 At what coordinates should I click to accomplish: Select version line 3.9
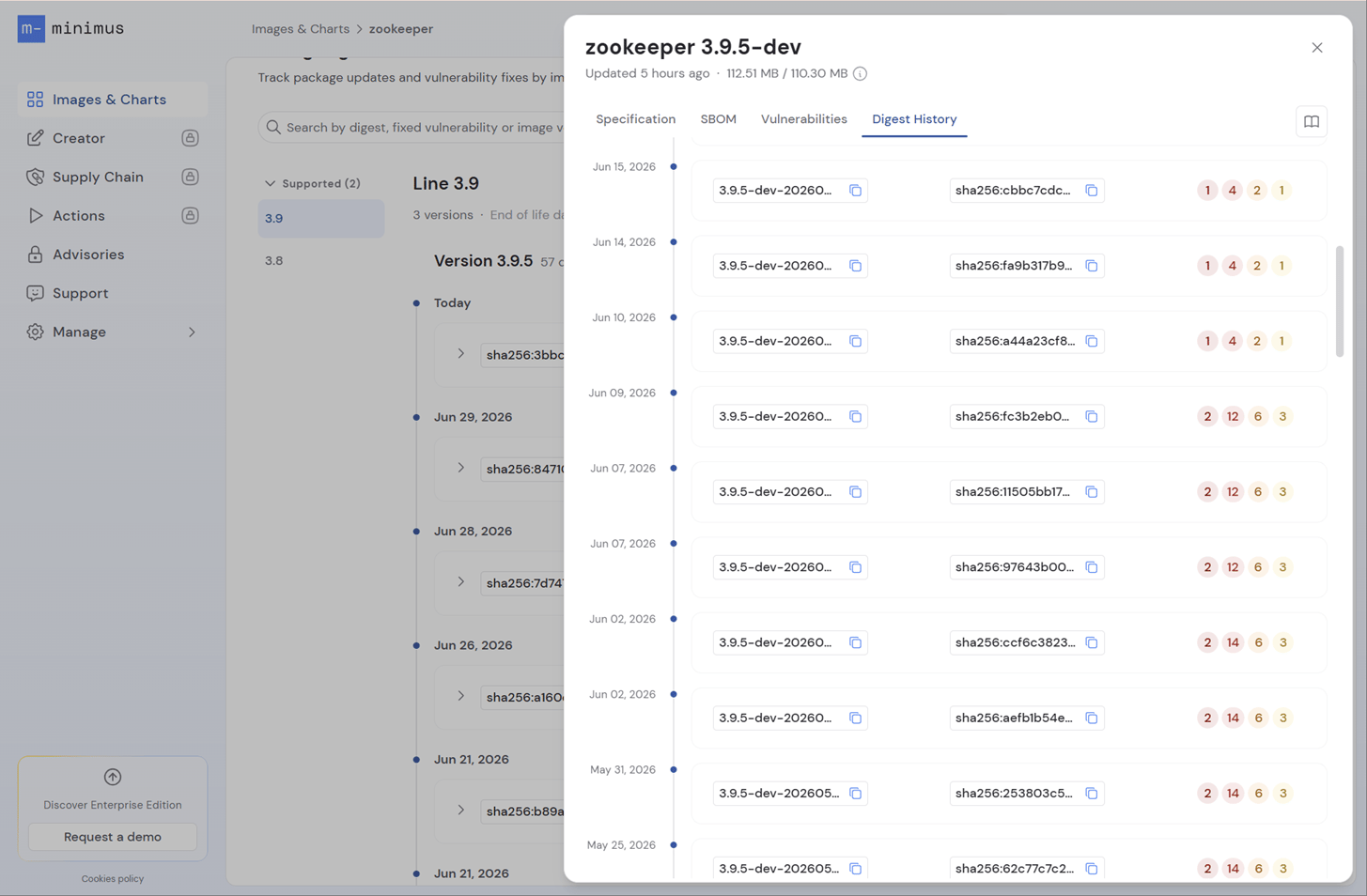[x=320, y=218]
